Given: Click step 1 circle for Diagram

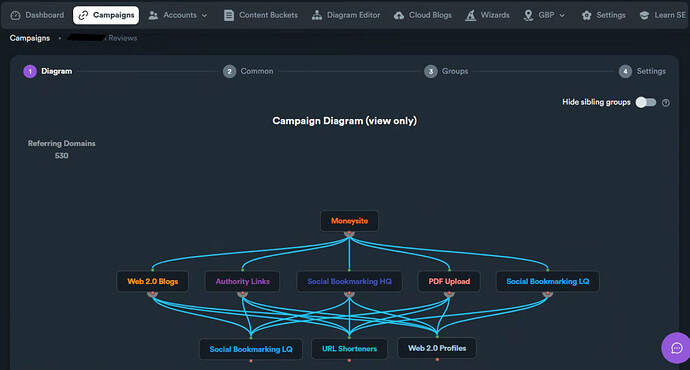Looking at the screenshot, I should [30, 71].
